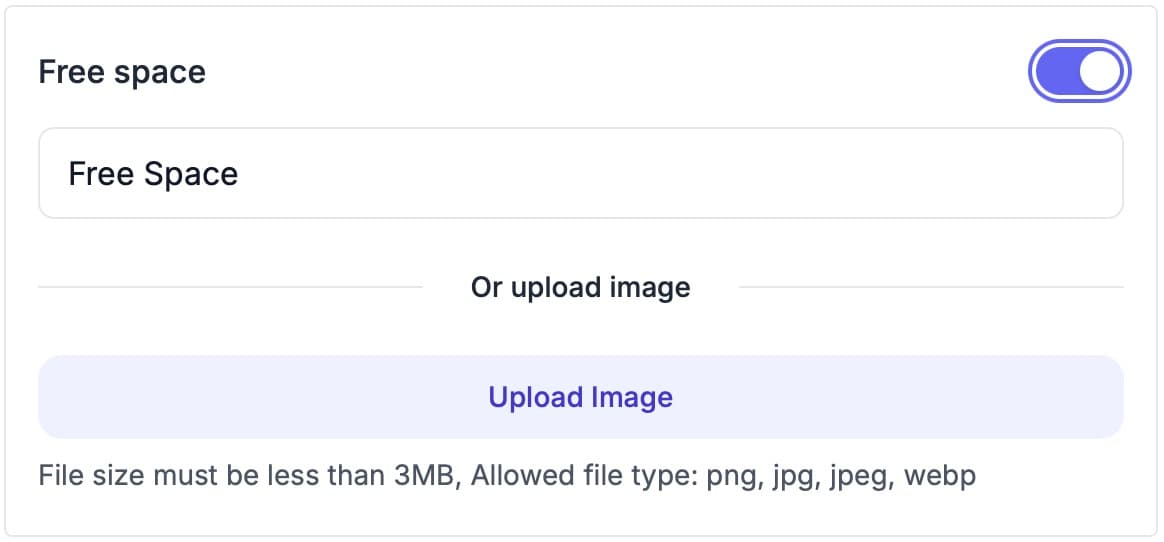Focus the field containing "Free Space"
The width and height of the screenshot is (1164, 542).
580,173
